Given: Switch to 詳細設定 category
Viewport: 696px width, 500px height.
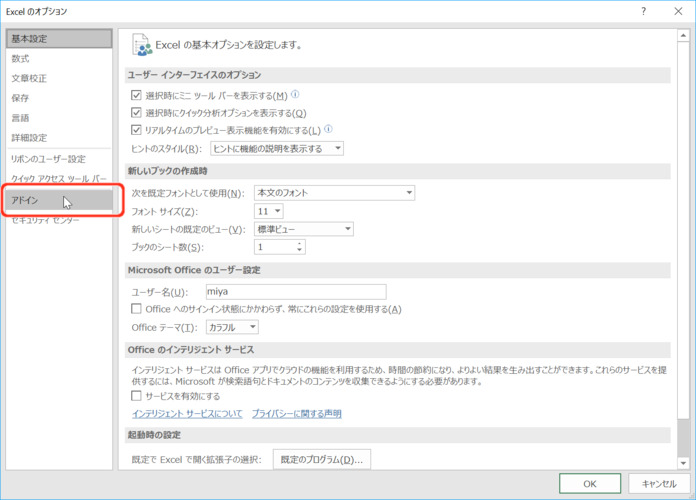Looking at the screenshot, I should 59,138.
